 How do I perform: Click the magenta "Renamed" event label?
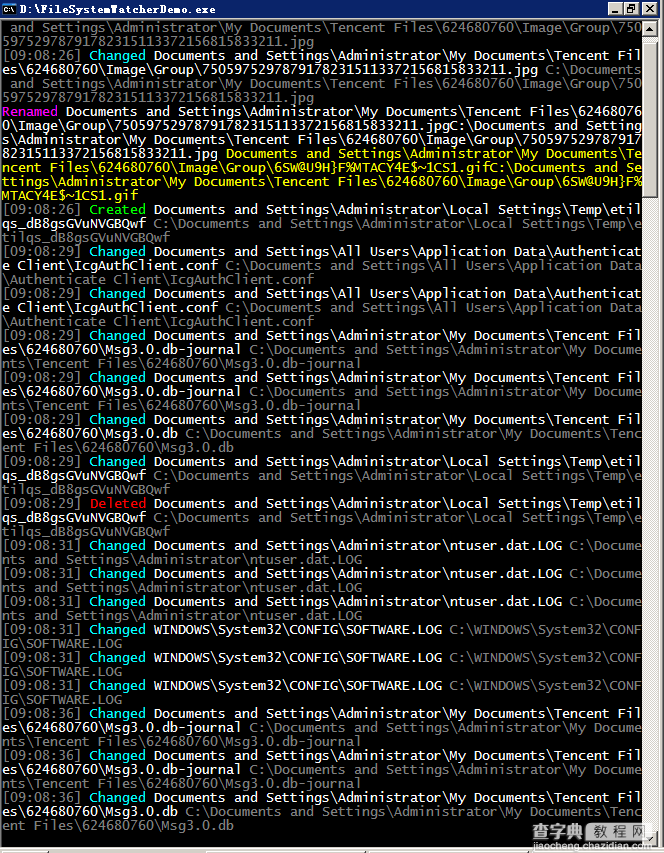[x=30, y=112]
